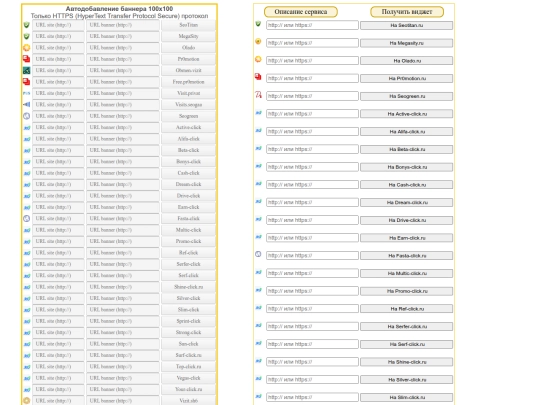Focus the URL field beside На Multic-click.ru
Image resolution: width=540 pixels, height=405 pixels.
312,273
